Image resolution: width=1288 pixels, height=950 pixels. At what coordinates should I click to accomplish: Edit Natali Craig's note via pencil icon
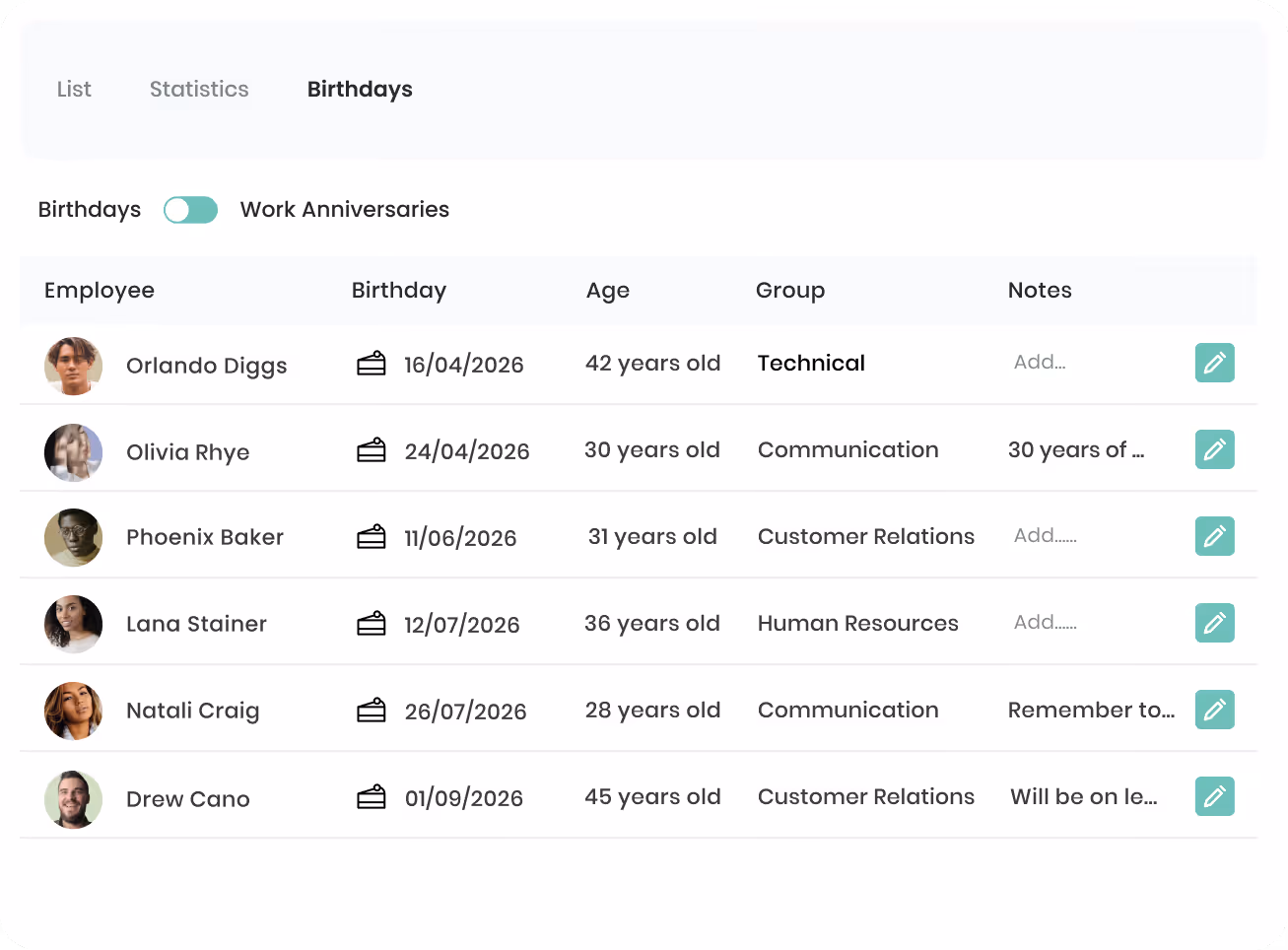[x=1214, y=710]
